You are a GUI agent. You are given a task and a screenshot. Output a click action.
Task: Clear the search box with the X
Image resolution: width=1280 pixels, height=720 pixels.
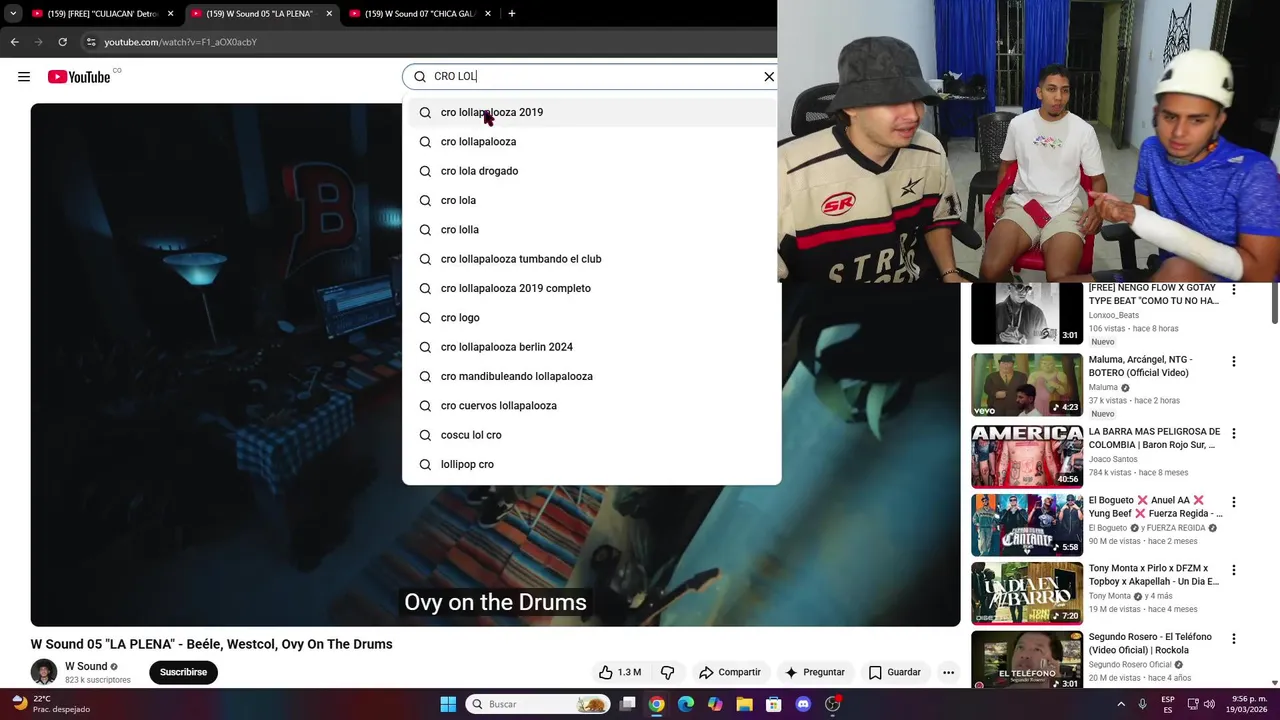[769, 77]
